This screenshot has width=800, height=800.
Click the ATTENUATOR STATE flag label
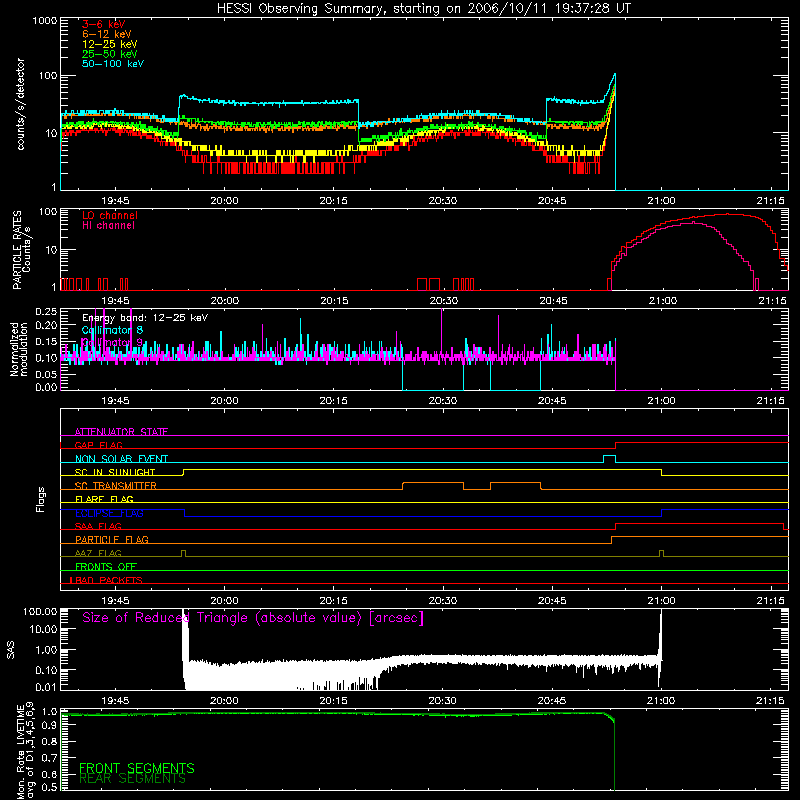pyautogui.click(x=121, y=432)
